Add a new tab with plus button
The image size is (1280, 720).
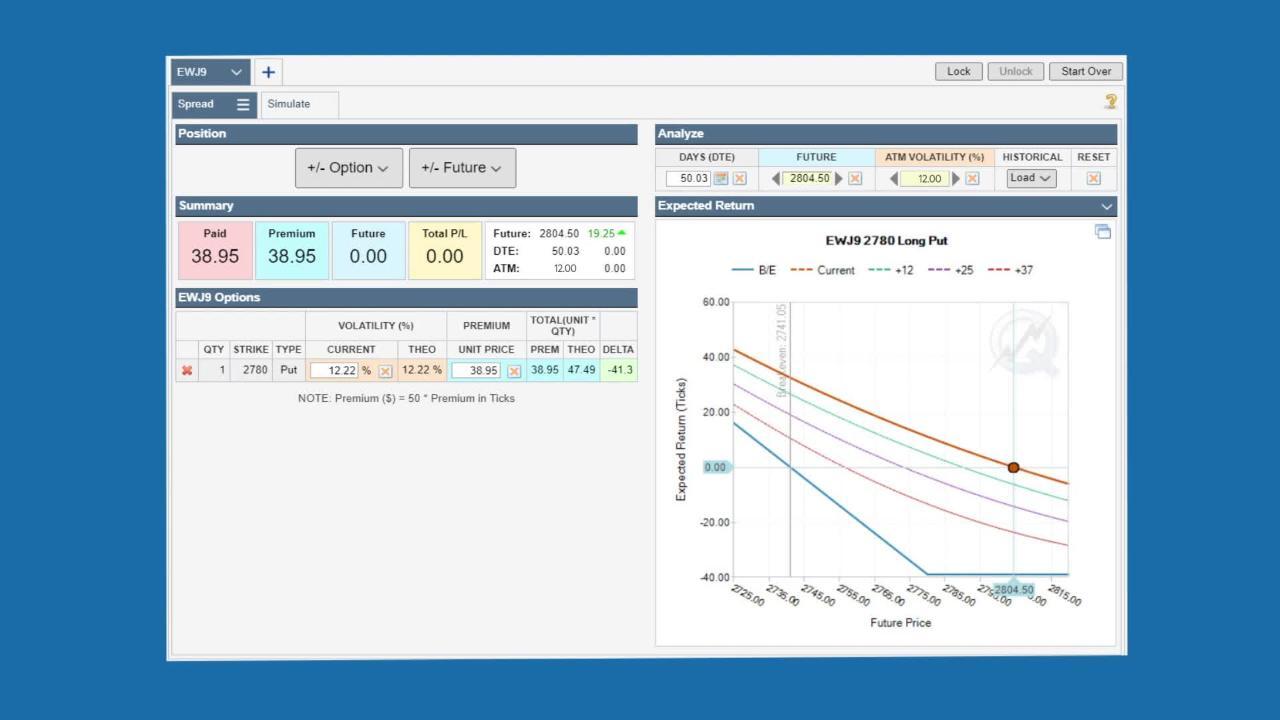(268, 72)
